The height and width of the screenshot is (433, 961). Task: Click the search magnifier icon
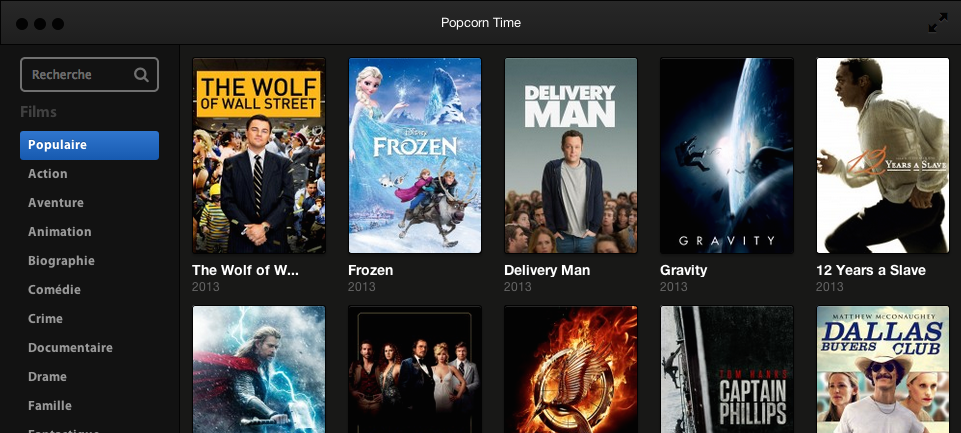141,75
